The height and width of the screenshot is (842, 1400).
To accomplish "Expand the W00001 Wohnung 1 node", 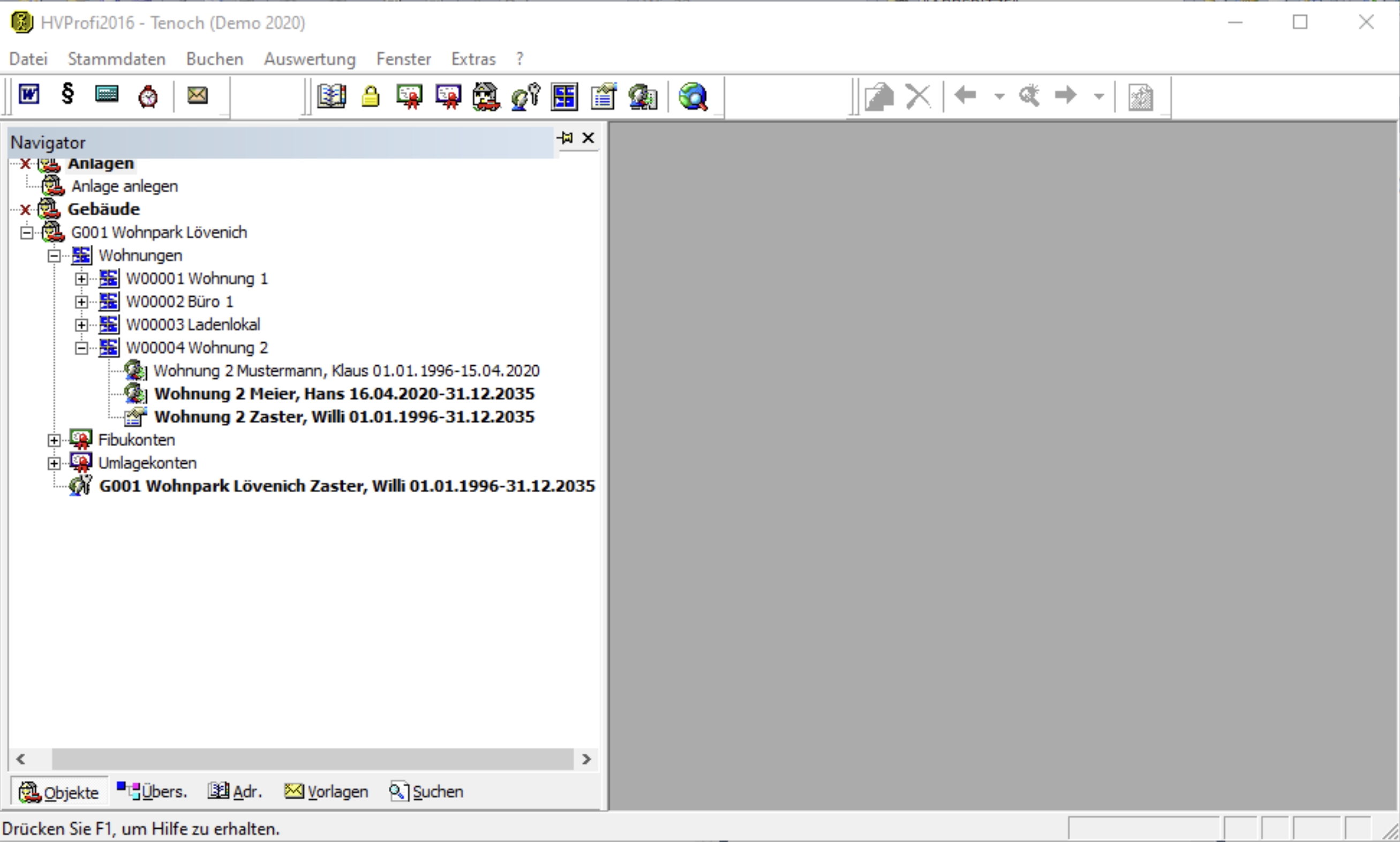I will 82,279.
